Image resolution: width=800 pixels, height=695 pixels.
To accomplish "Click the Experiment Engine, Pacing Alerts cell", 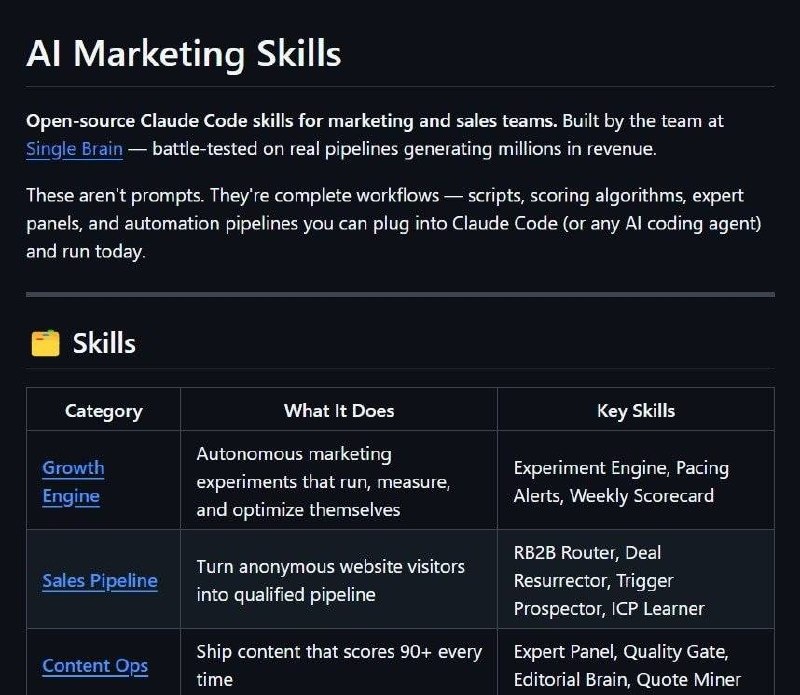I will pyautogui.click(x=636, y=481).
